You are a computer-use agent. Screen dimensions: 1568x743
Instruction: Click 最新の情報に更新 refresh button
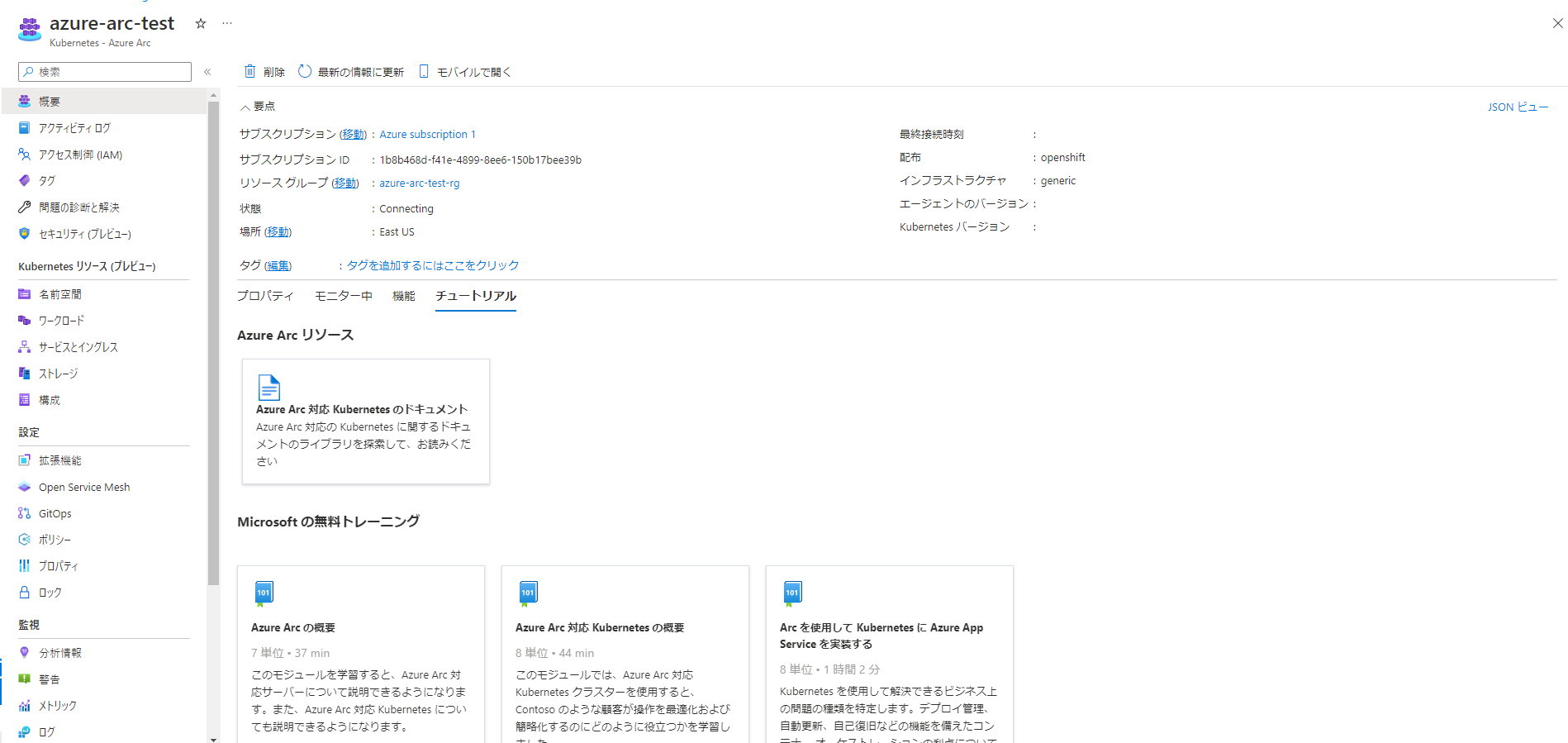351,72
